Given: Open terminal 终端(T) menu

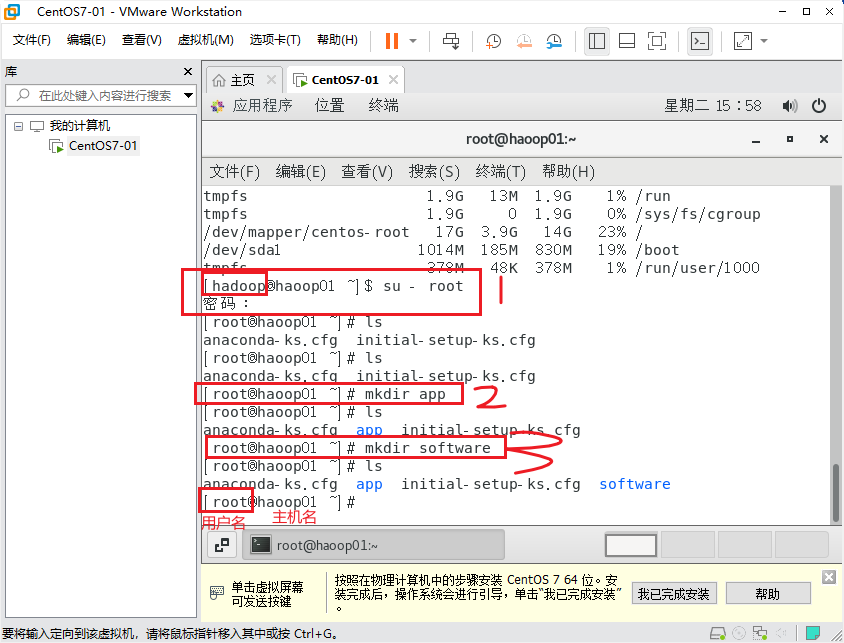Looking at the screenshot, I should (501, 172).
